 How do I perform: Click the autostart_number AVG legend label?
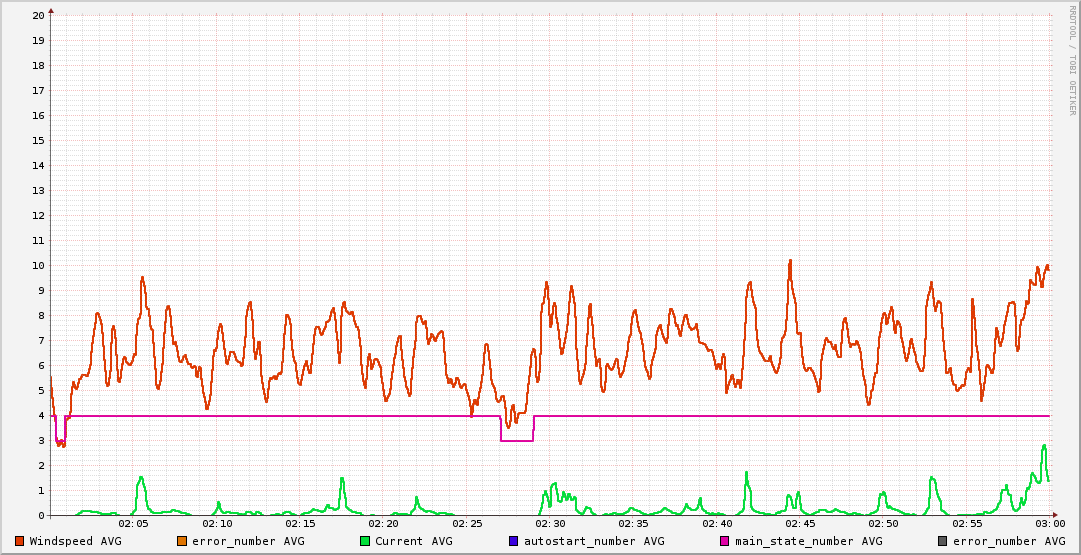pyautogui.click(x=594, y=541)
